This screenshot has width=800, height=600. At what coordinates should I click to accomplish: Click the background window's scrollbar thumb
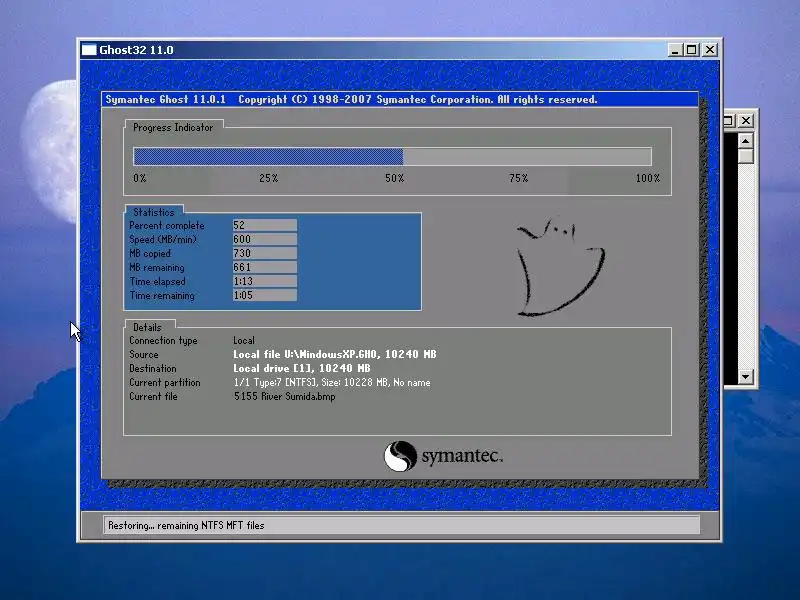745,156
